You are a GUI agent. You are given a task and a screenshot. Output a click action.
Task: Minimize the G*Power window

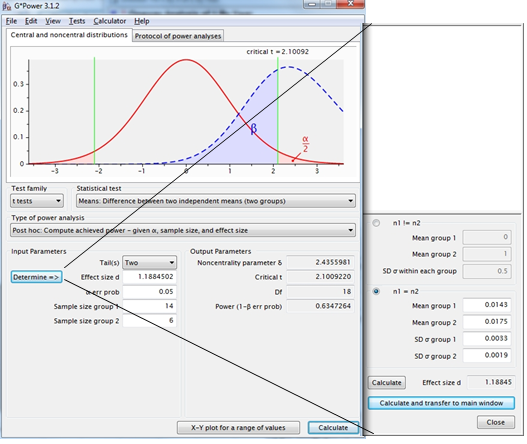(x=312, y=4)
